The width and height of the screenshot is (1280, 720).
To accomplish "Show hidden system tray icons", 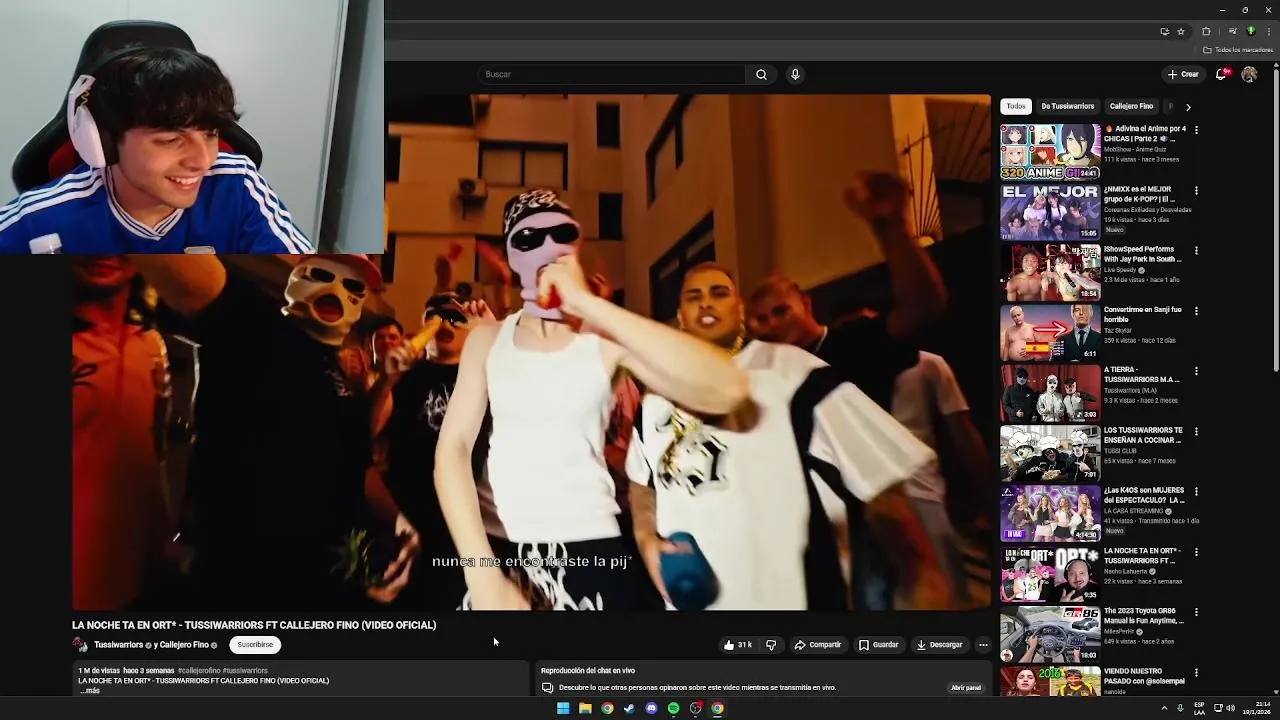I will (x=1164, y=708).
